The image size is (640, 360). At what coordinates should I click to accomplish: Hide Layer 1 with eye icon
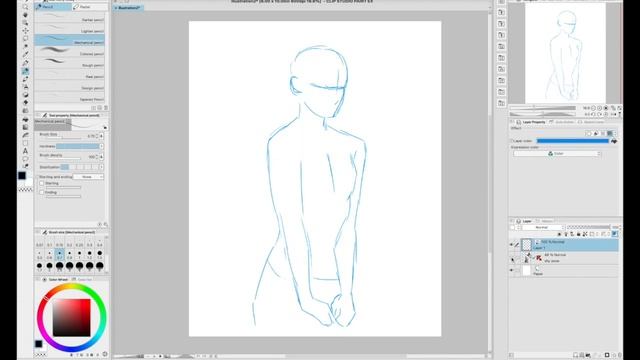point(511,244)
